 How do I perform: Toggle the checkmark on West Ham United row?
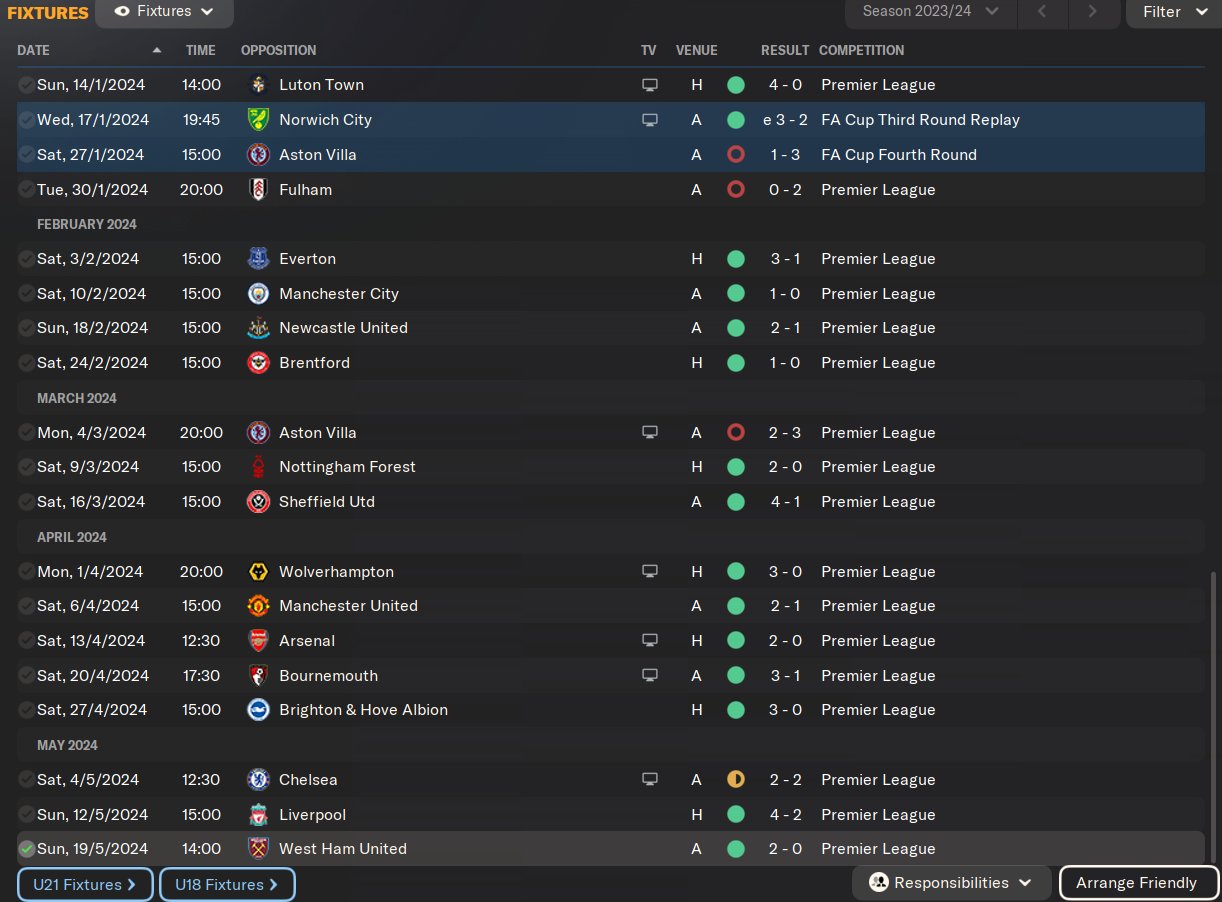click(x=26, y=849)
